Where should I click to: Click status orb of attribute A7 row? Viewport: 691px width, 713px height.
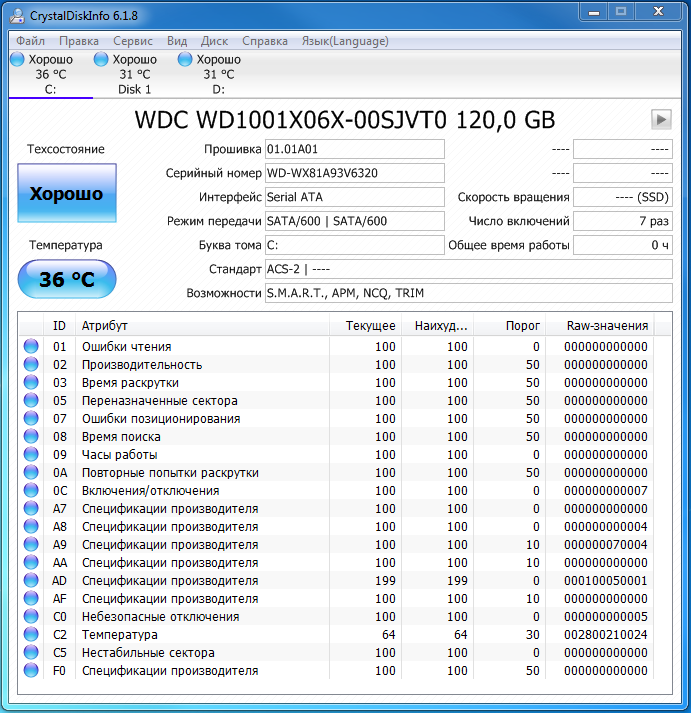click(31, 508)
